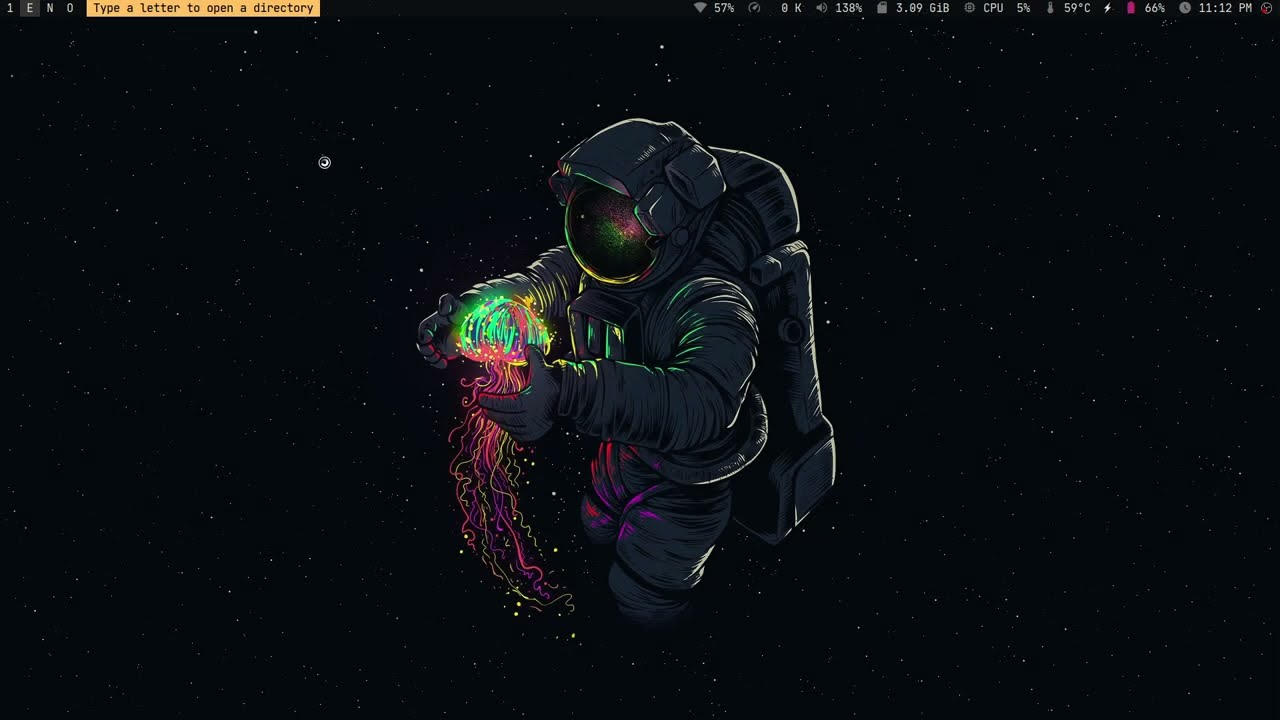Viewport: 1280px width, 720px height.
Task: Click the 66% battery level value
Action: click(x=1155, y=8)
